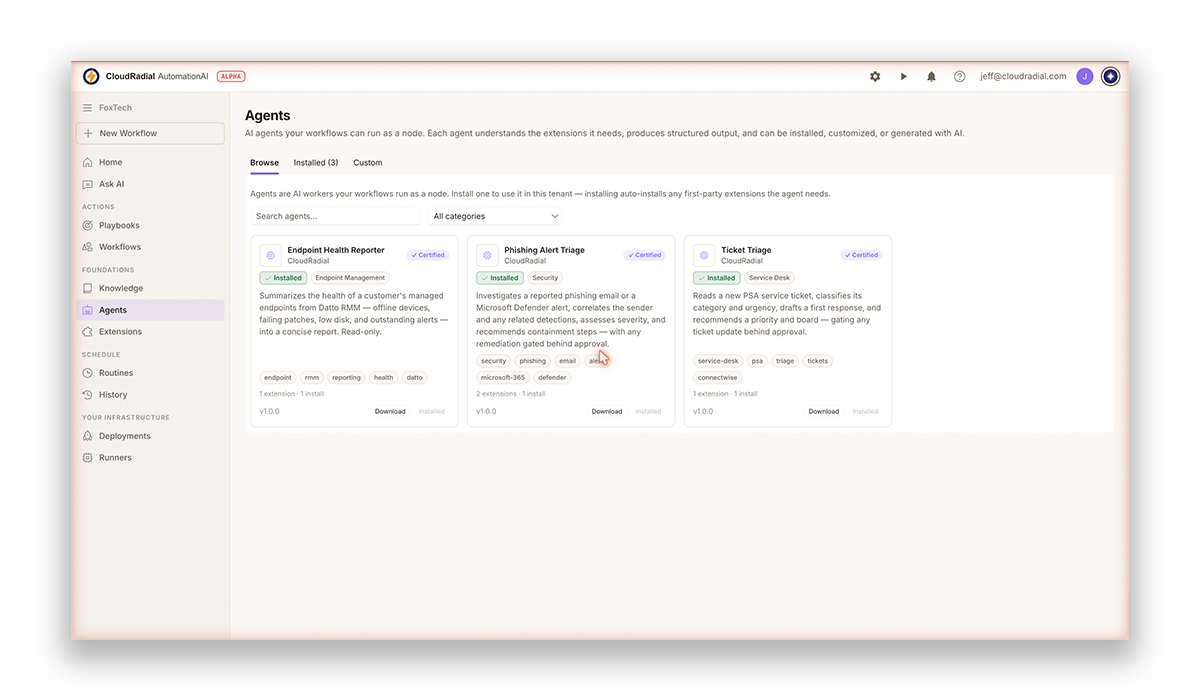
Task: Click the phishing tag on Phishing Alert Triage
Action: pyautogui.click(x=533, y=361)
